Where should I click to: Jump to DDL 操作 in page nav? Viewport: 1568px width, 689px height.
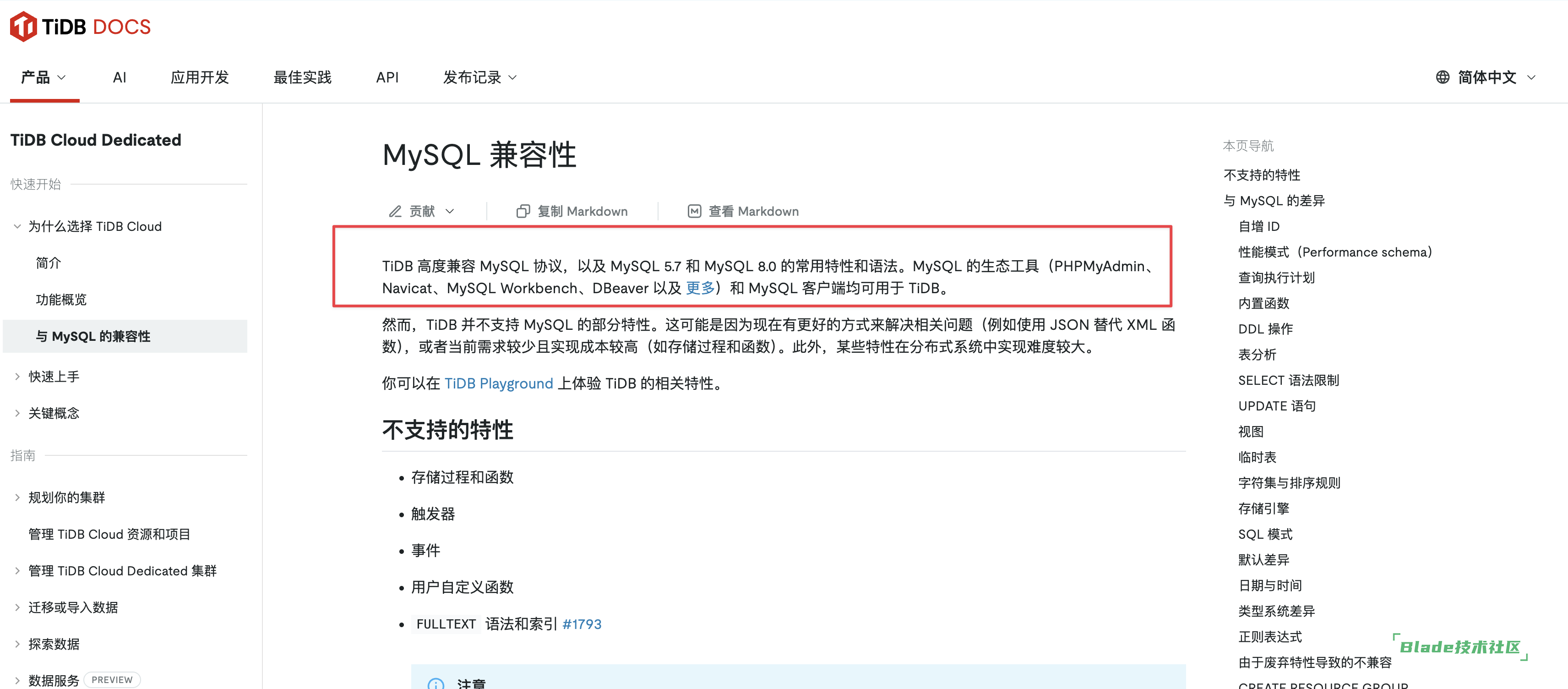coord(1265,329)
